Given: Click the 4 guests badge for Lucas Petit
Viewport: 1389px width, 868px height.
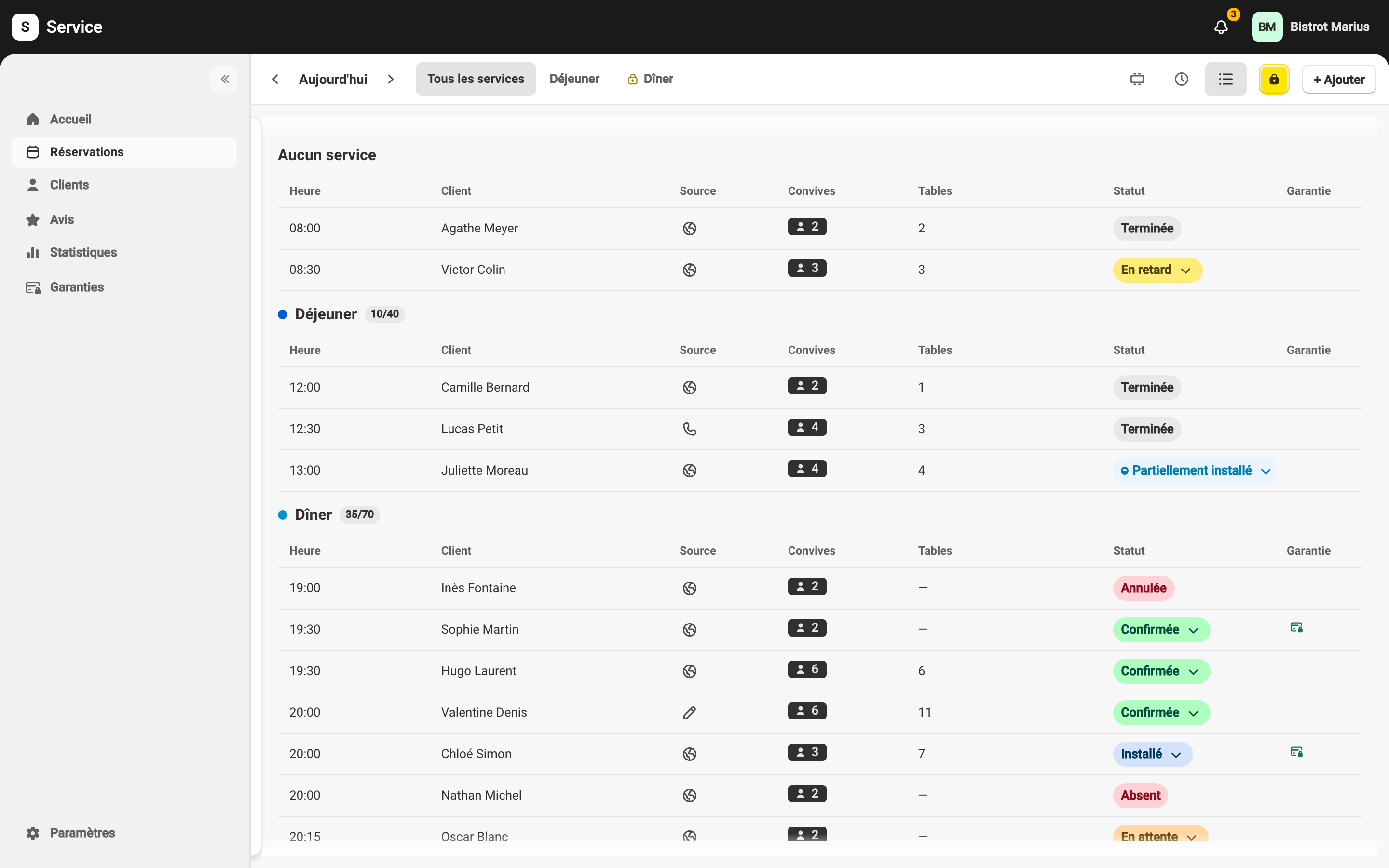Looking at the screenshot, I should (807, 427).
